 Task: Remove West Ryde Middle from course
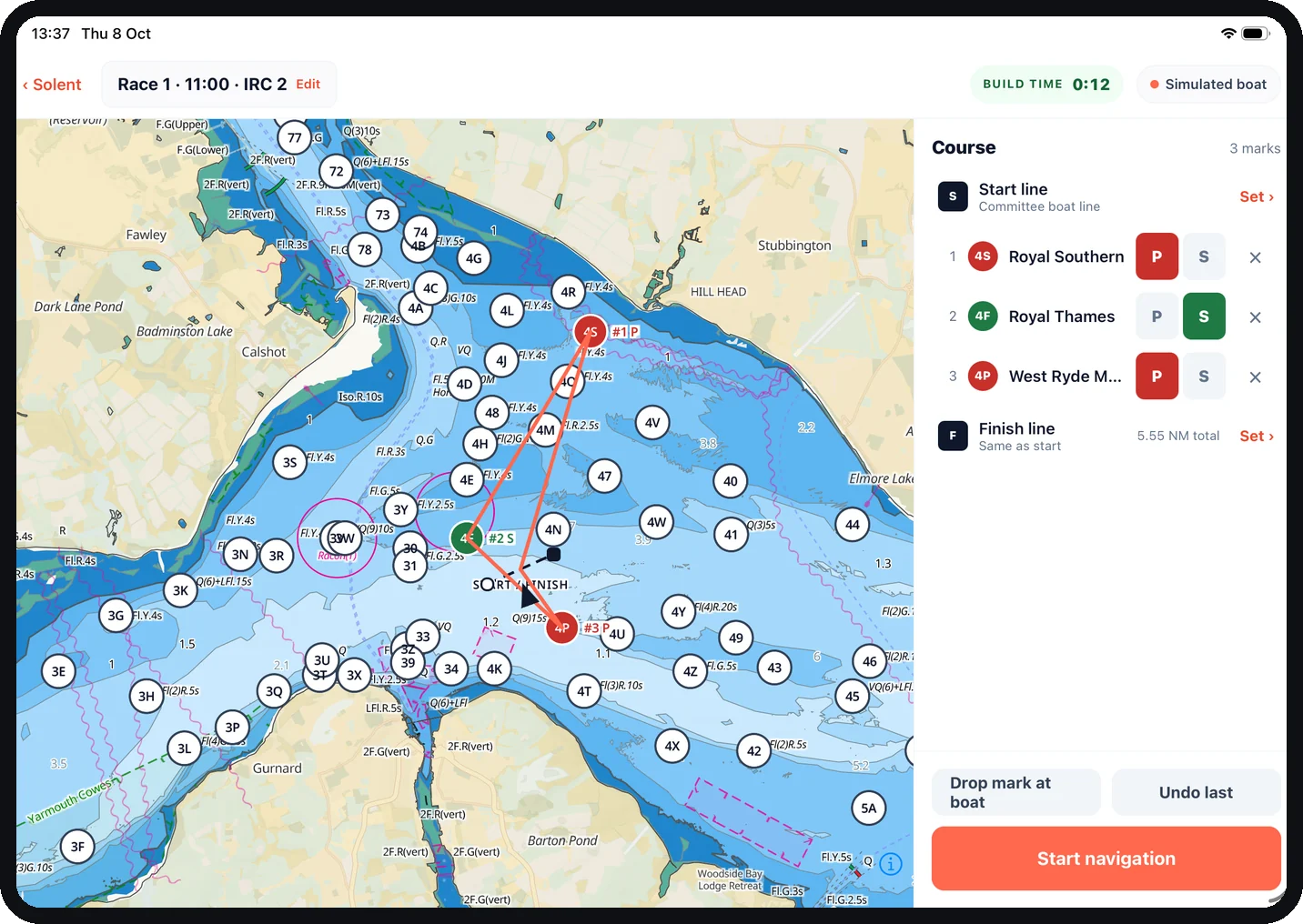pyautogui.click(x=1255, y=377)
